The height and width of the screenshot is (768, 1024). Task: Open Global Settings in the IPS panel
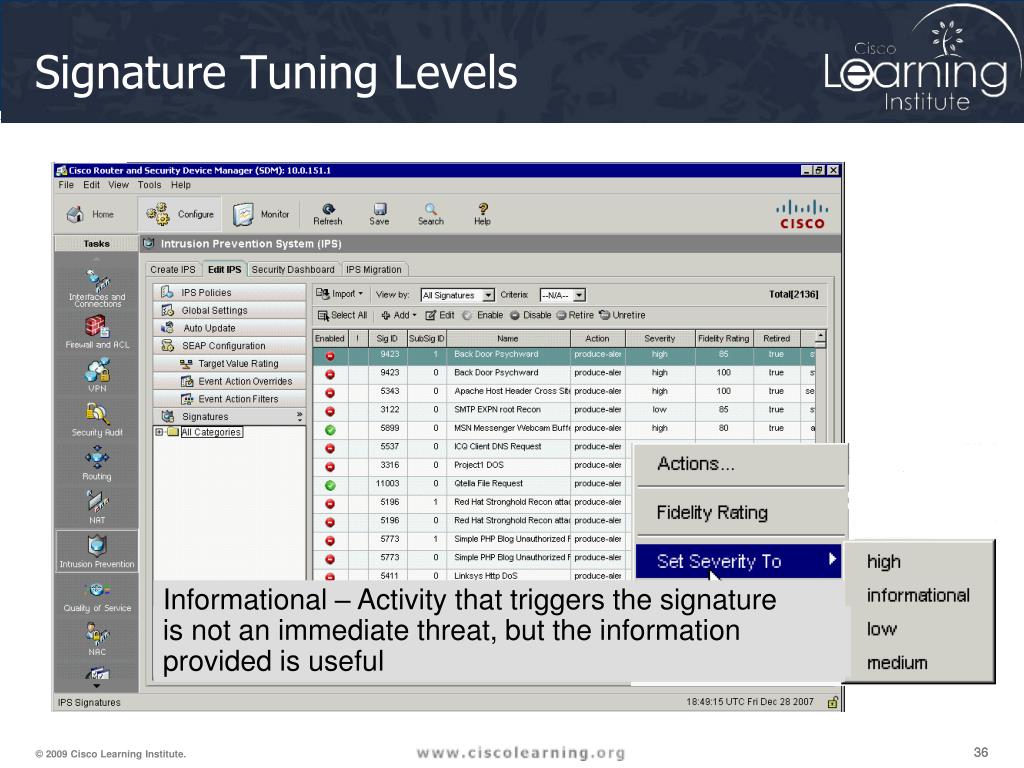(229, 310)
